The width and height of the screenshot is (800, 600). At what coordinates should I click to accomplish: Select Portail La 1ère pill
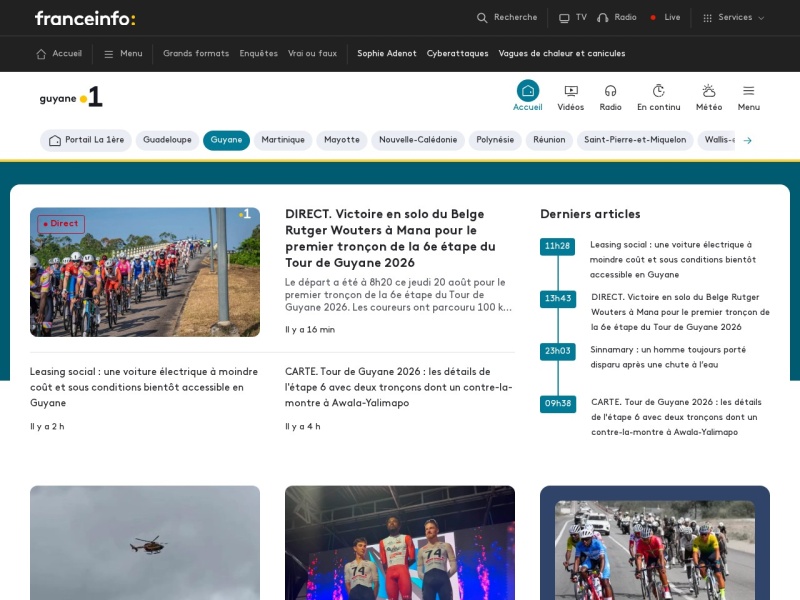[86, 140]
